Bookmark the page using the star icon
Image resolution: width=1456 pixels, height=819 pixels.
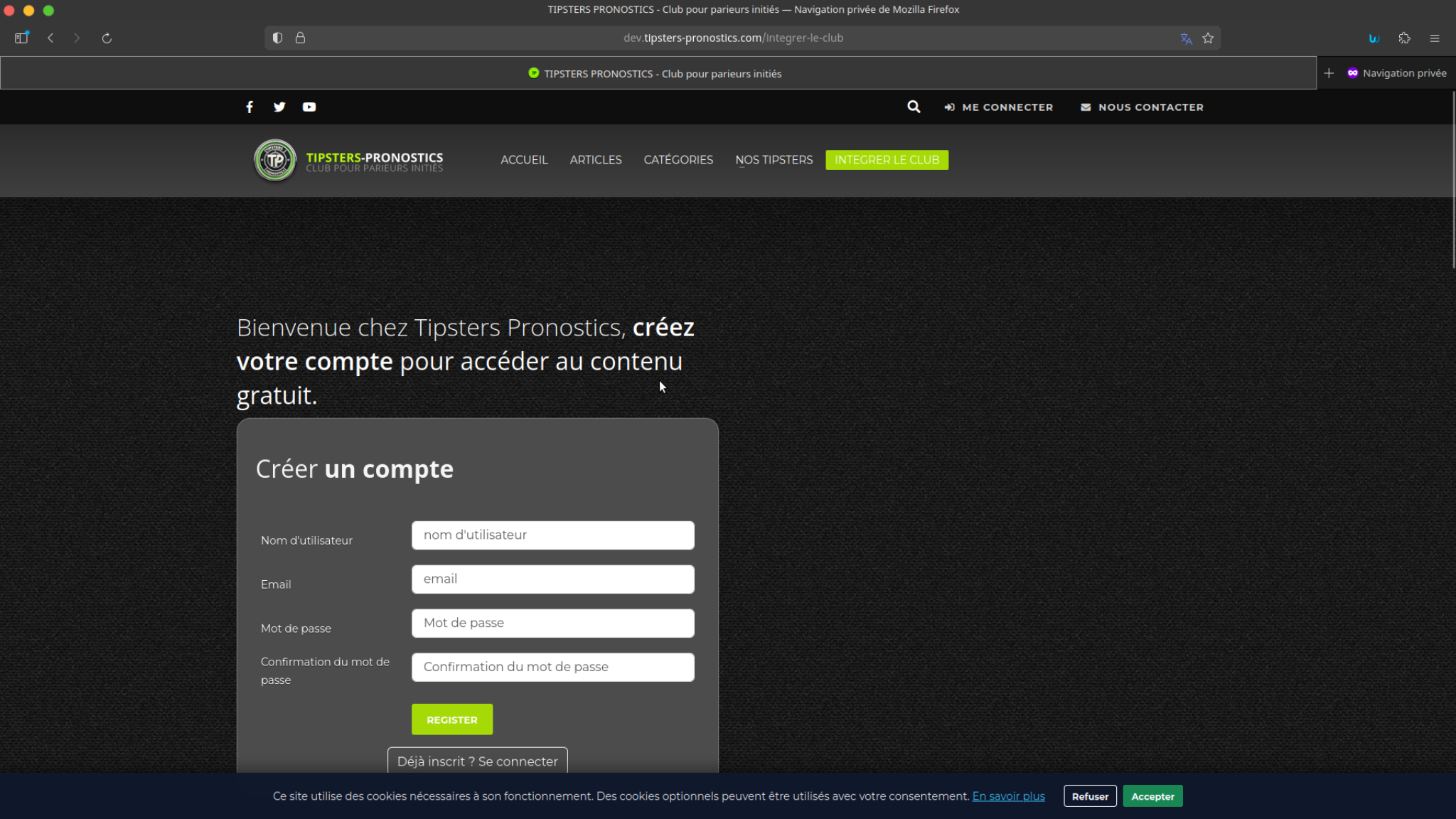tap(1208, 38)
